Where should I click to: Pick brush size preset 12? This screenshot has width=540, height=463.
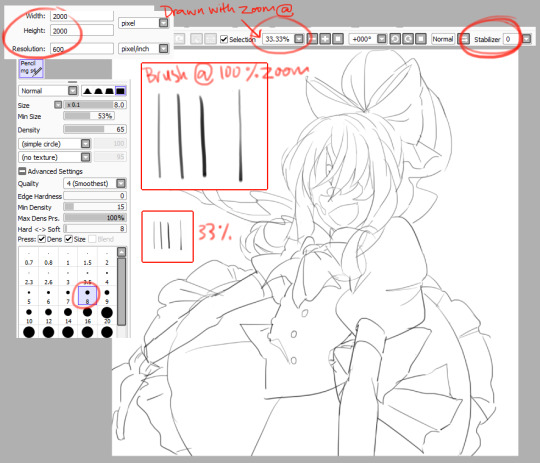pyautogui.click(x=48, y=316)
